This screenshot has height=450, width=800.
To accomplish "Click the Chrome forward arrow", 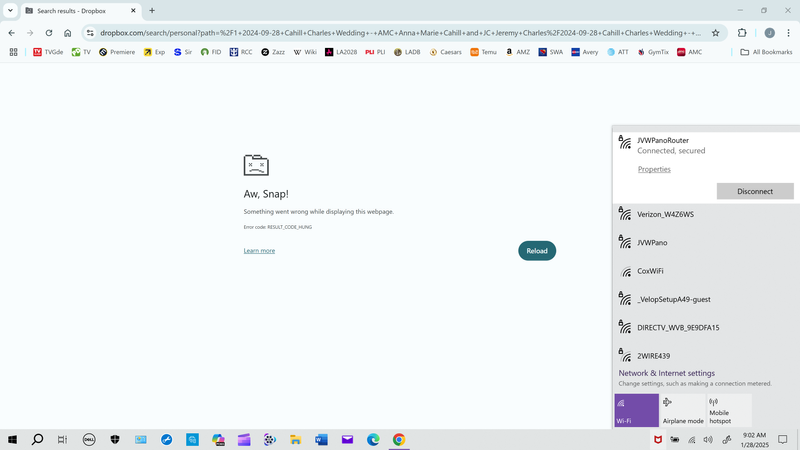I will (30, 33).
